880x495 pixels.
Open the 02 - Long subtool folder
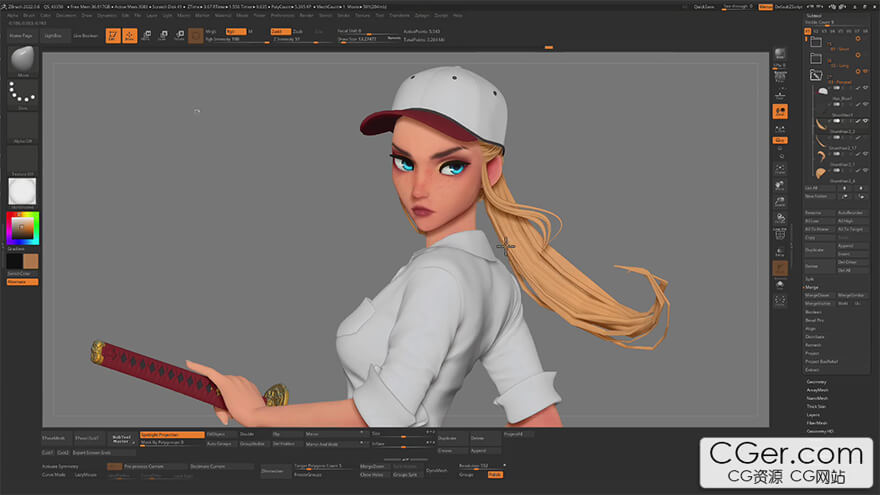pyautogui.click(x=816, y=58)
